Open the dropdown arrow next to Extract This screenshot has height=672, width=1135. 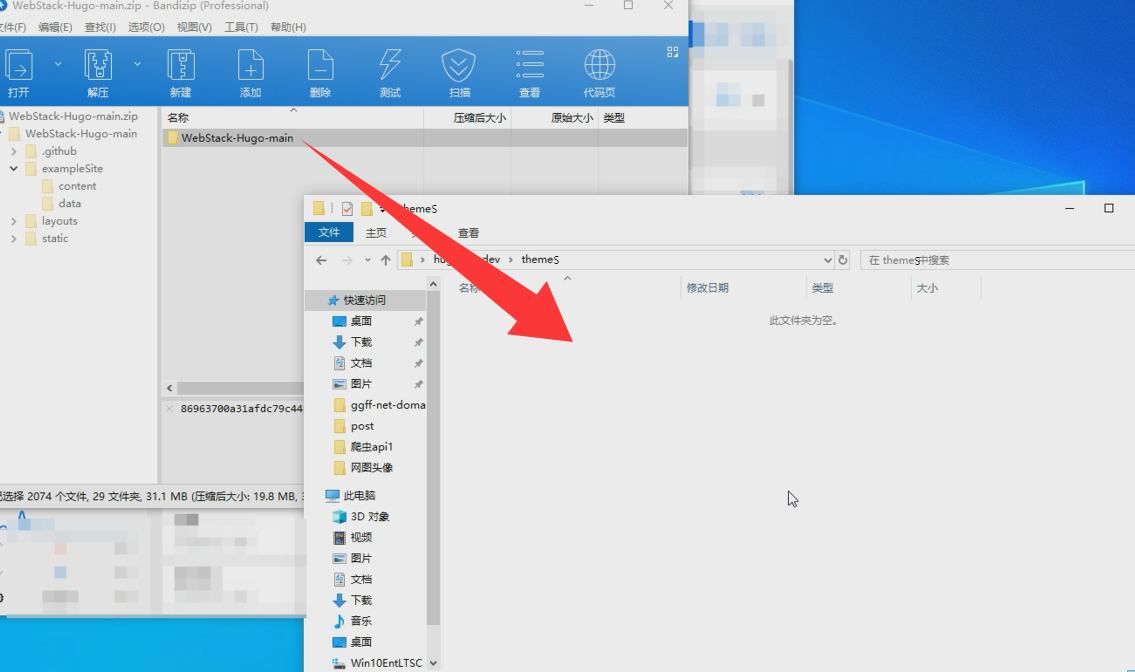(x=137, y=64)
